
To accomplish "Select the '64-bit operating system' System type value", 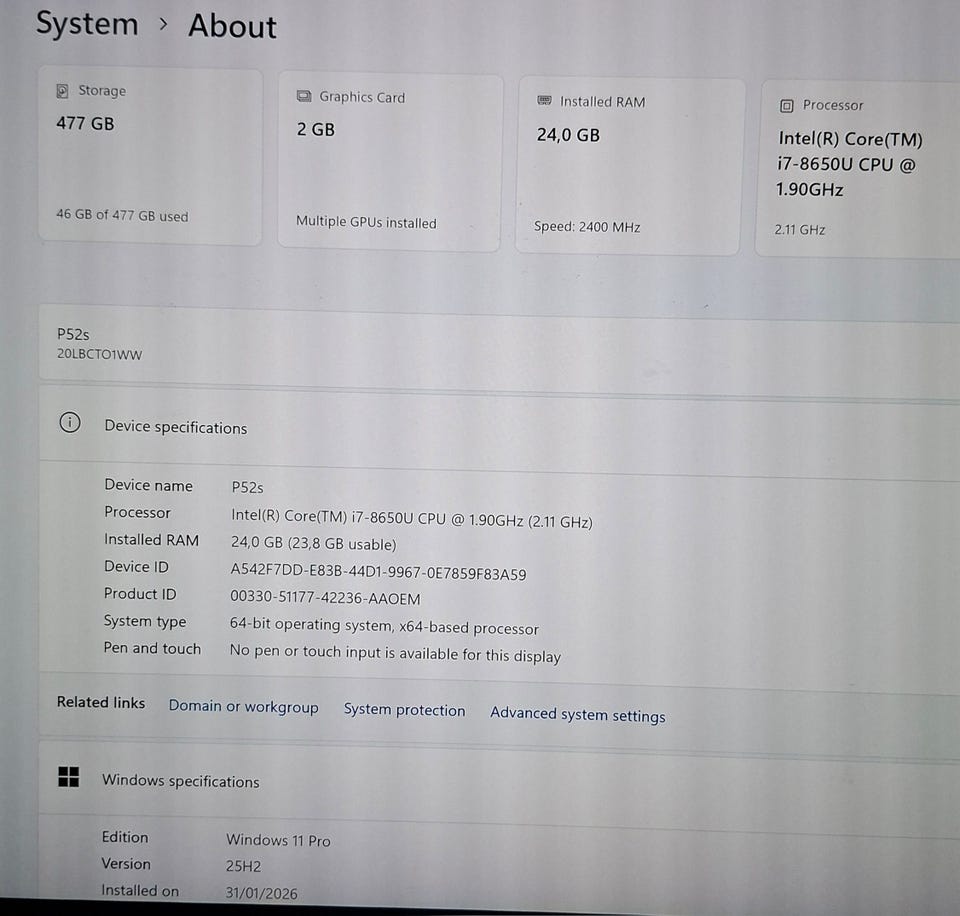I will (384, 626).
